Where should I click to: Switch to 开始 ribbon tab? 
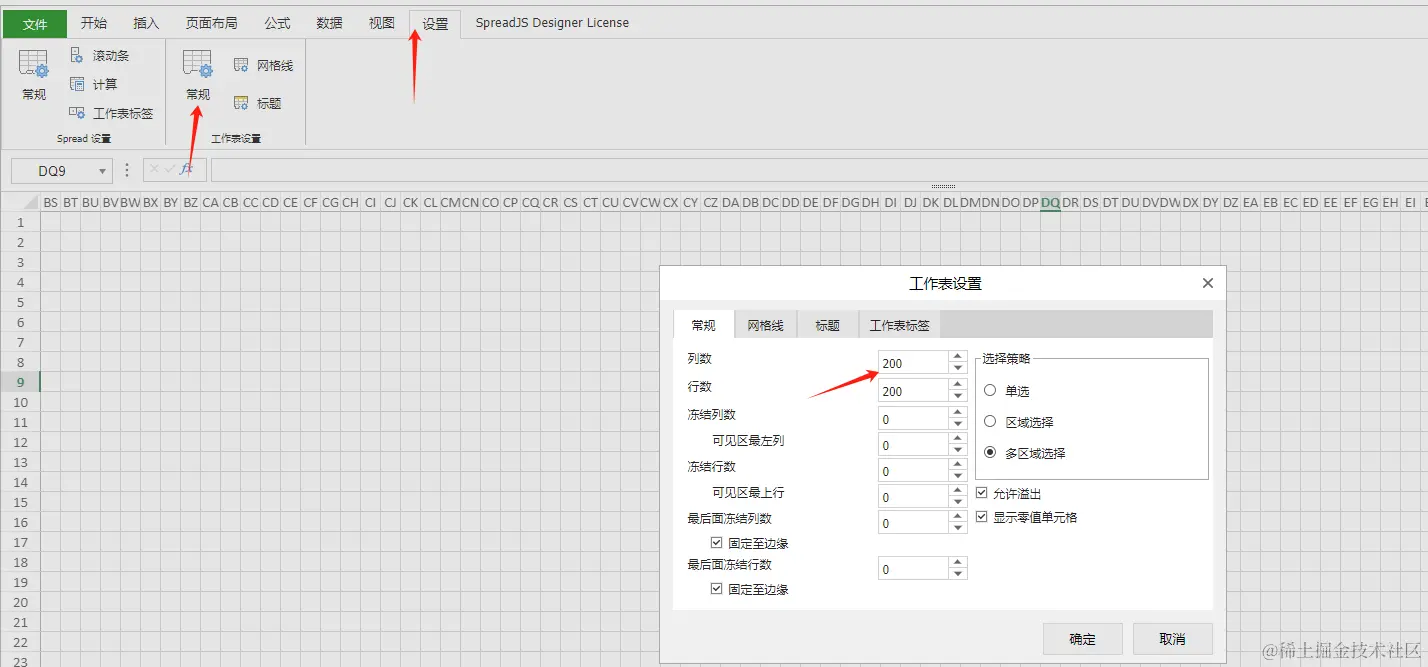pos(94,23)
